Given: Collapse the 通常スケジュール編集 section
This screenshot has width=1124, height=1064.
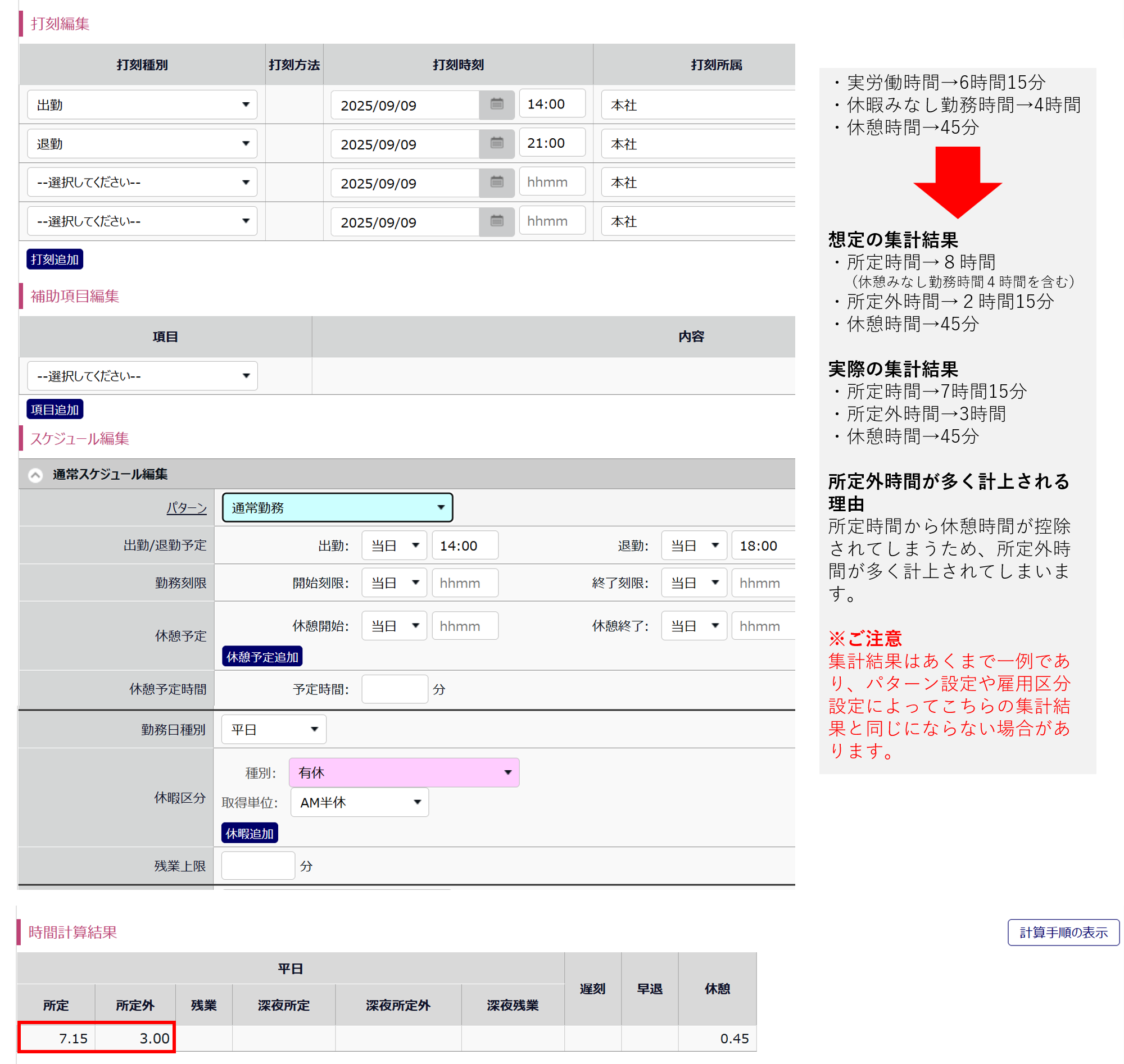Looking at the screenshot, I should 35,475.
